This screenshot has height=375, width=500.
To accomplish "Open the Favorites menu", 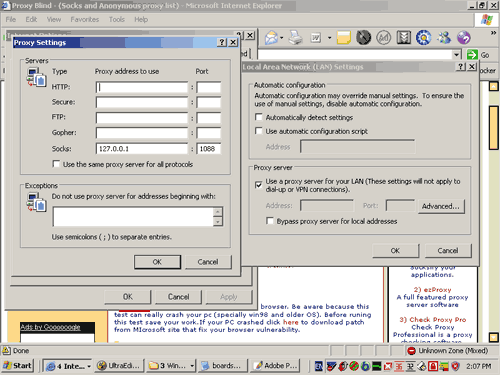I will 85,19.
